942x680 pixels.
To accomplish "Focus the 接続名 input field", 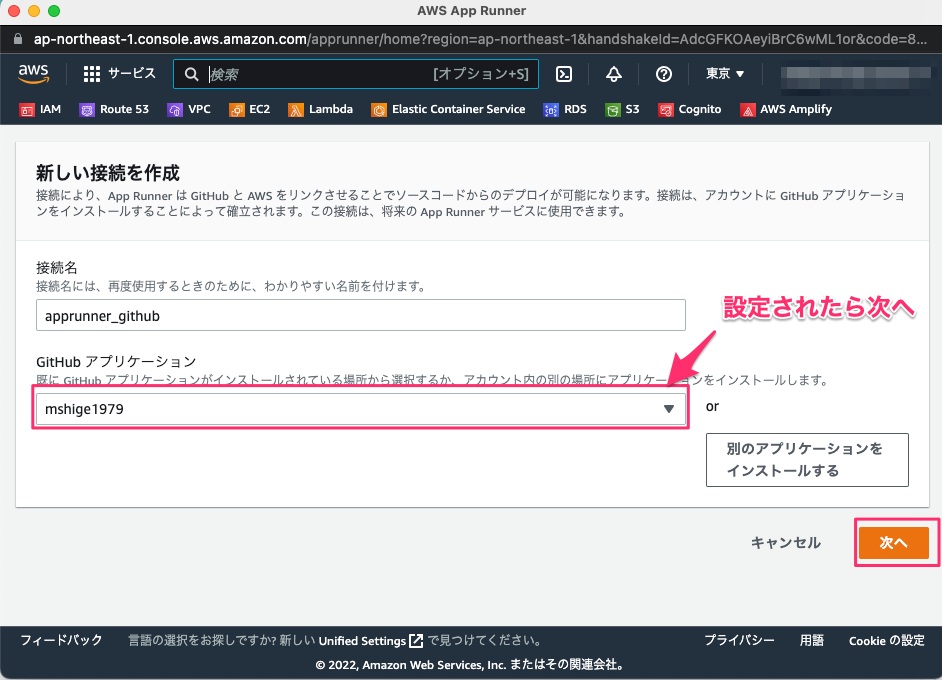I will point(360,315).
